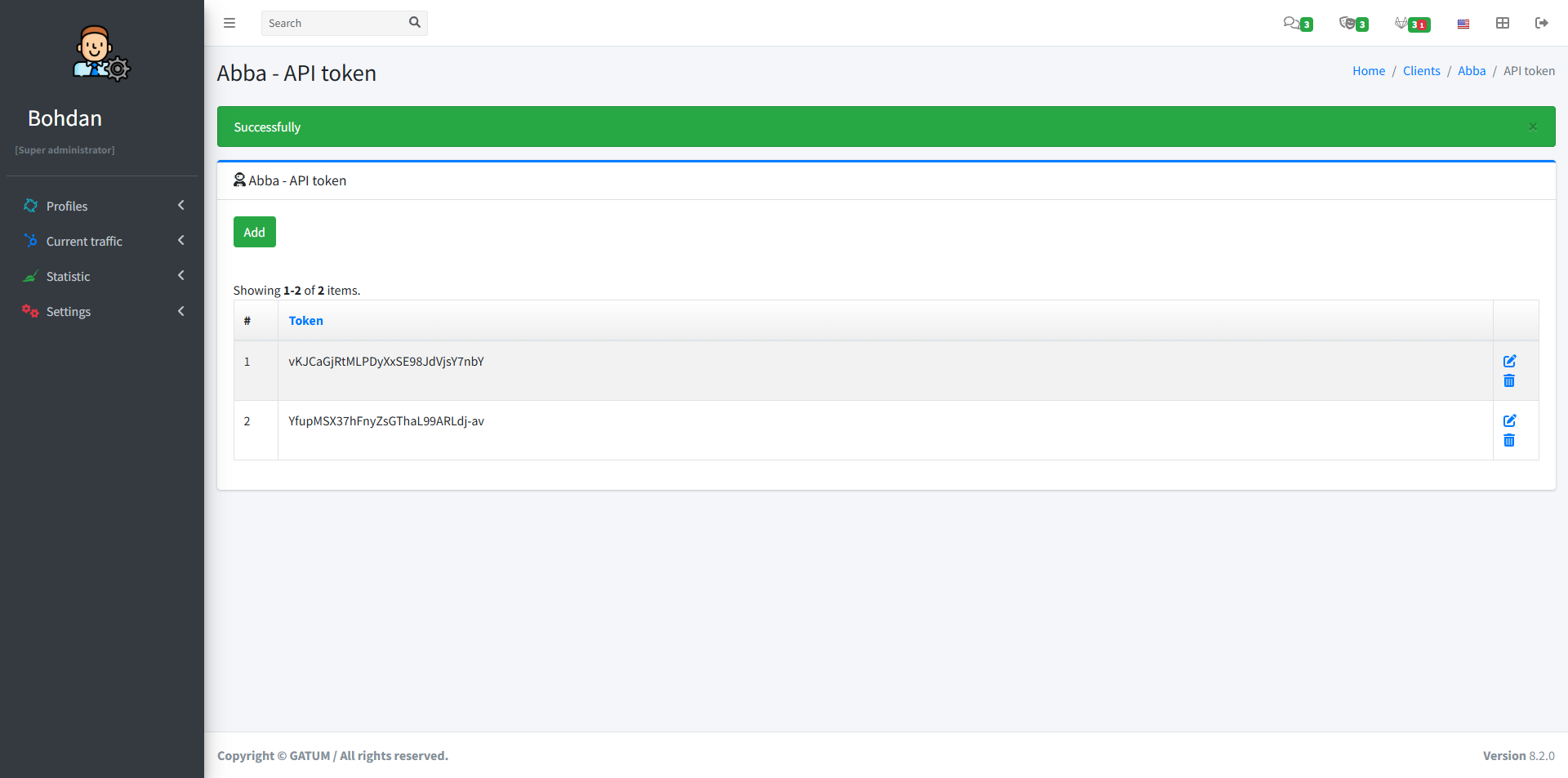
Task: Log out using the exit icon
Action: (x=1542, y=23)
